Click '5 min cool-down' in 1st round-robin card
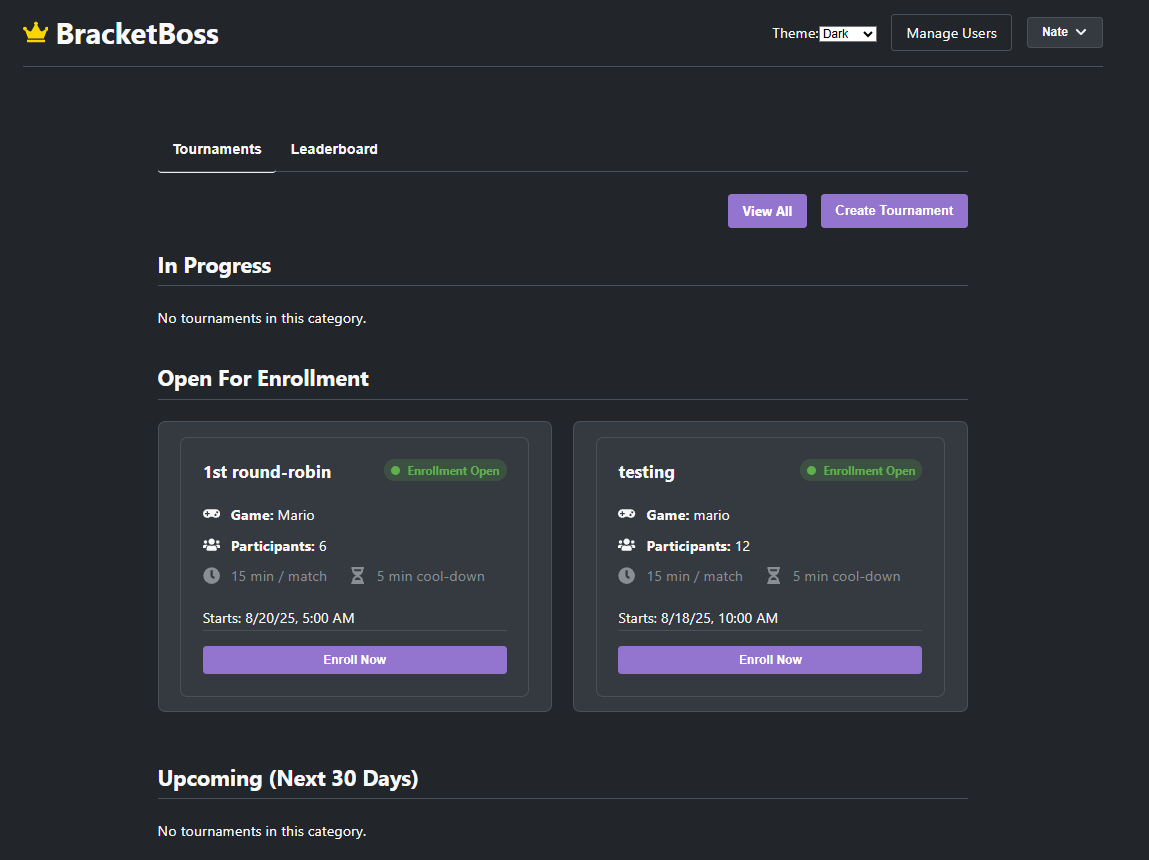1149x860 pixels. click(x=431, y=577)
